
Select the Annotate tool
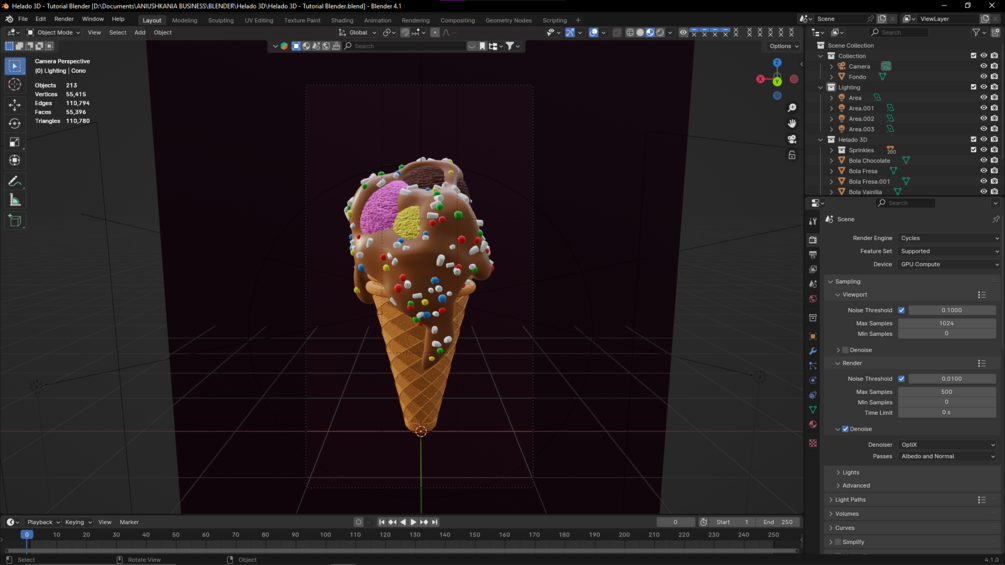(15, 182)
